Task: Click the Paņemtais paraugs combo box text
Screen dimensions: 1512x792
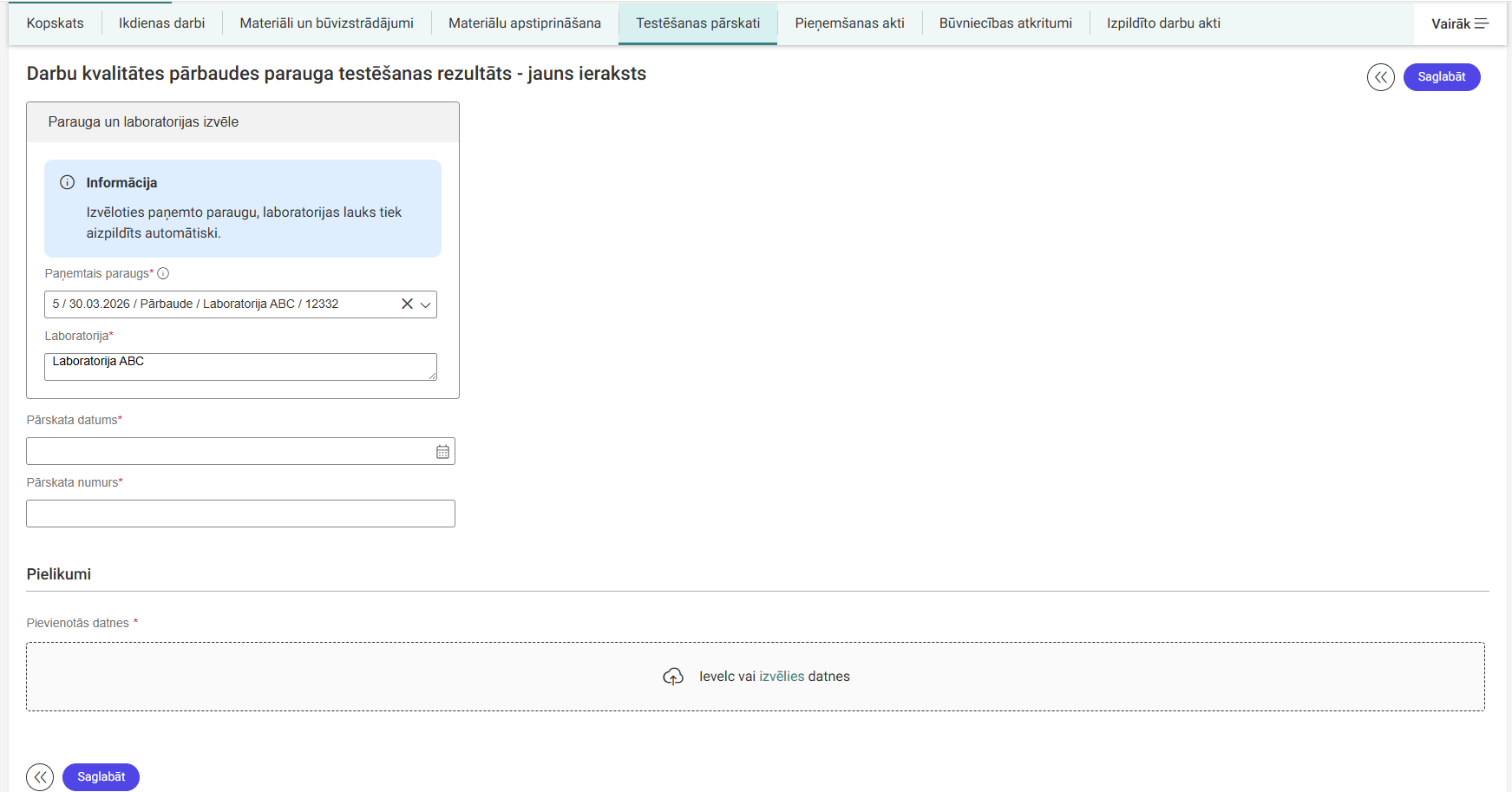Action: pos(195,304)
